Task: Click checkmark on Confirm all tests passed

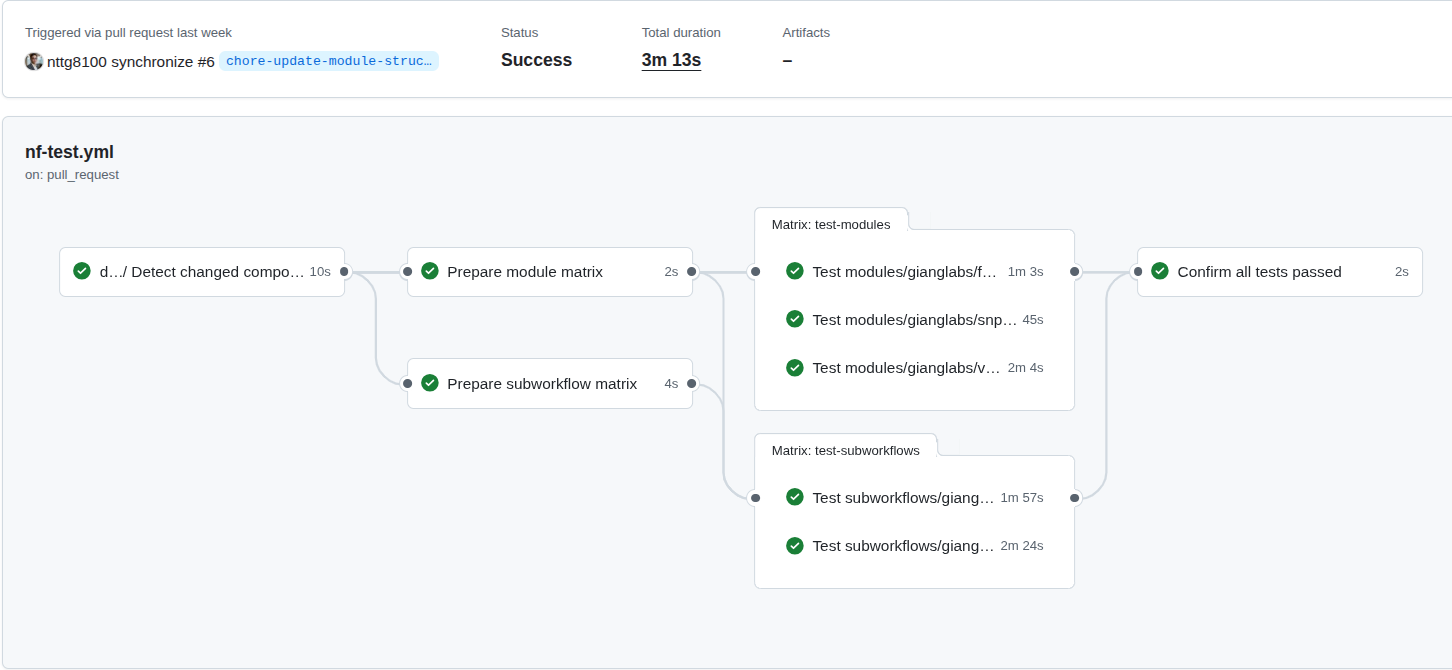Action: 1160,271
